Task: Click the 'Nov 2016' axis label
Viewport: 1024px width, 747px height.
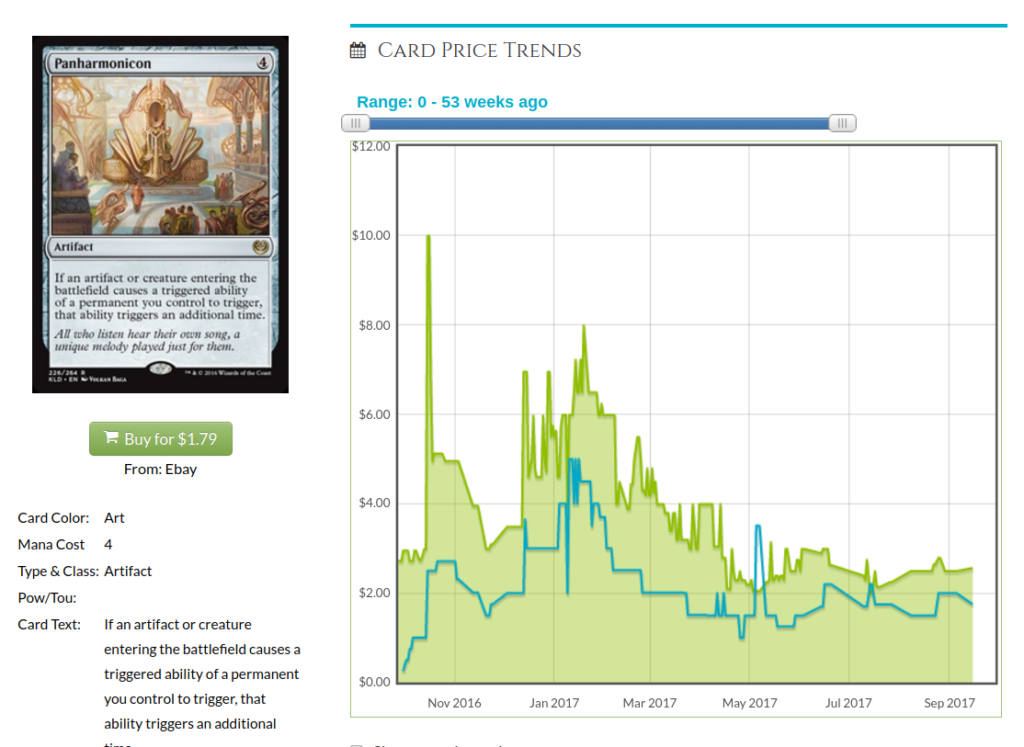Action: [455, 703]
